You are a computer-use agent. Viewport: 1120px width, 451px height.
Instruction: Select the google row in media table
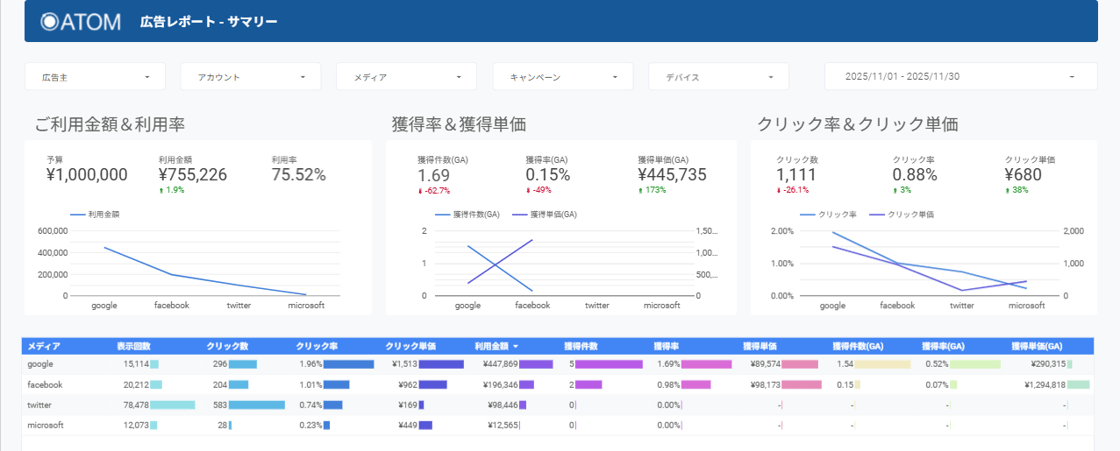pyautogui.click(x=42, y=365)
